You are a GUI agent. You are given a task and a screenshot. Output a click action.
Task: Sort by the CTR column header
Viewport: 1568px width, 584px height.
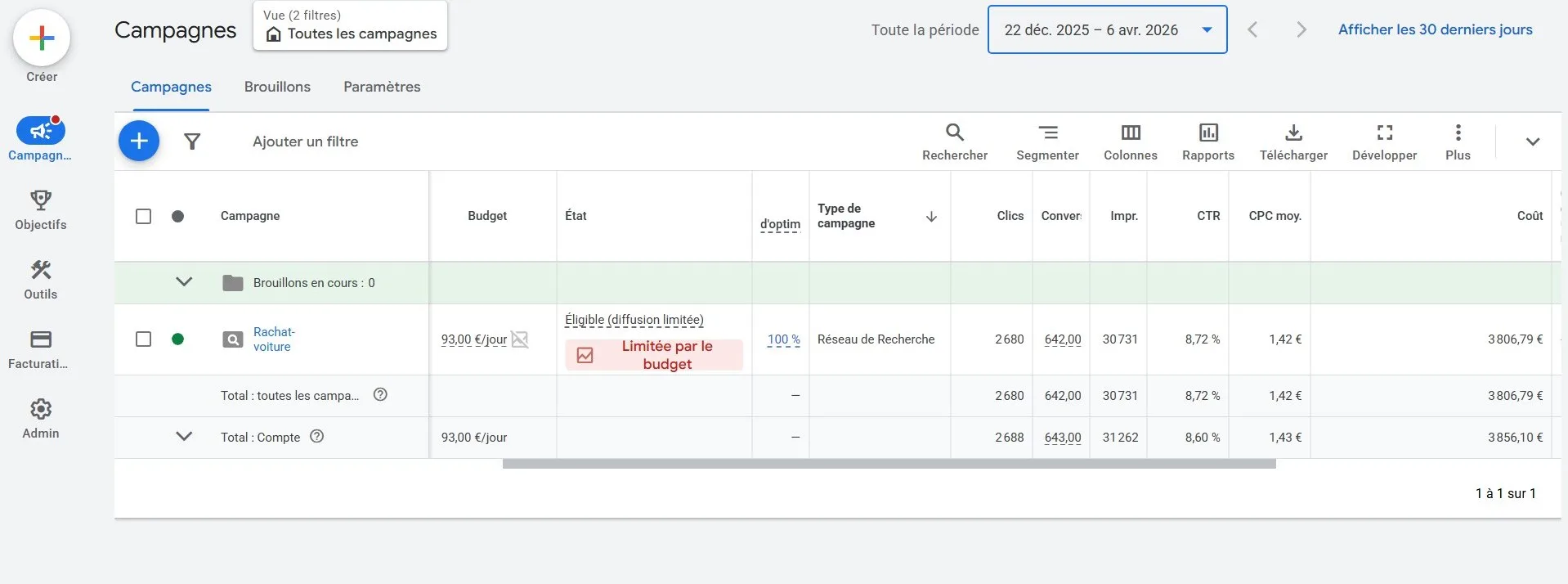coord(1208,216)
